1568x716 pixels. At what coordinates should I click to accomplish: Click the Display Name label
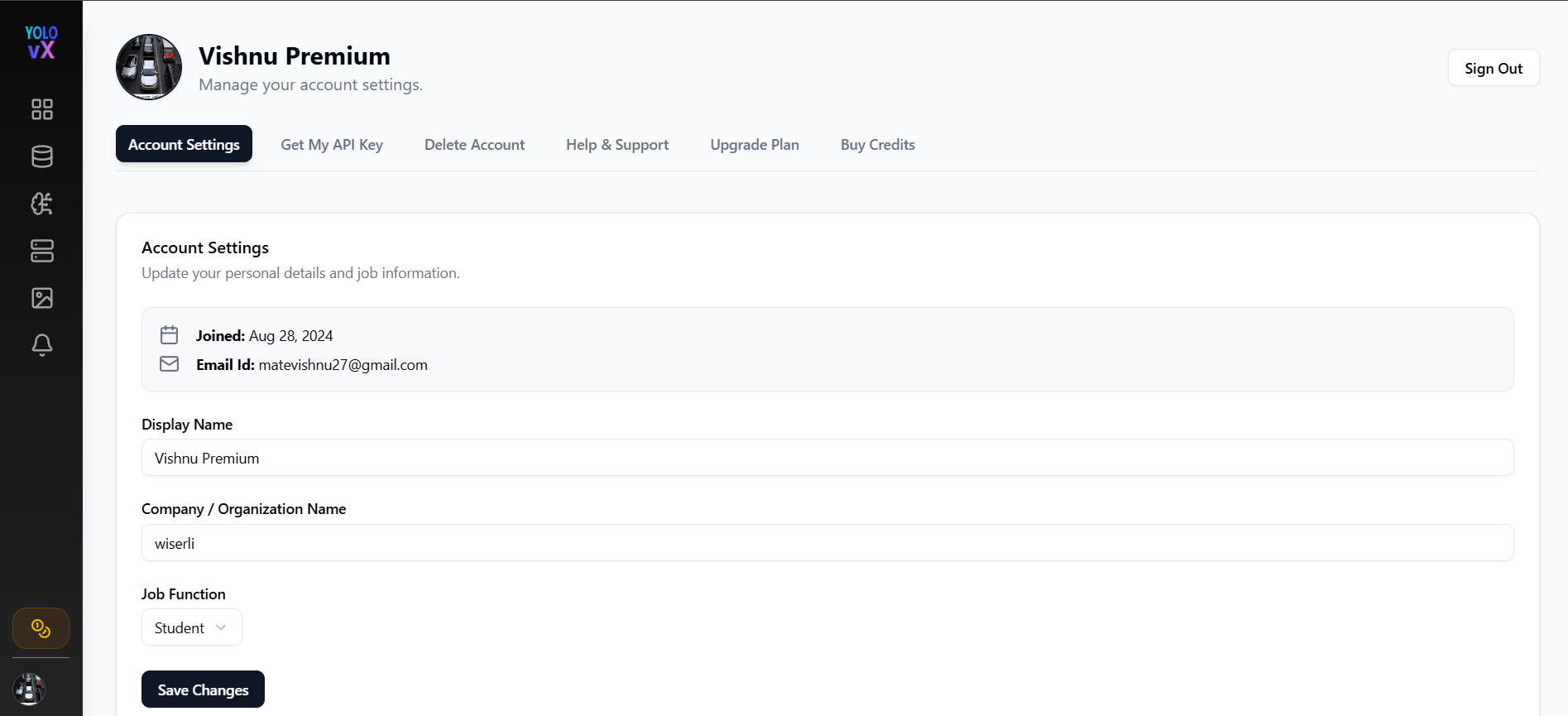pos(187,425)
